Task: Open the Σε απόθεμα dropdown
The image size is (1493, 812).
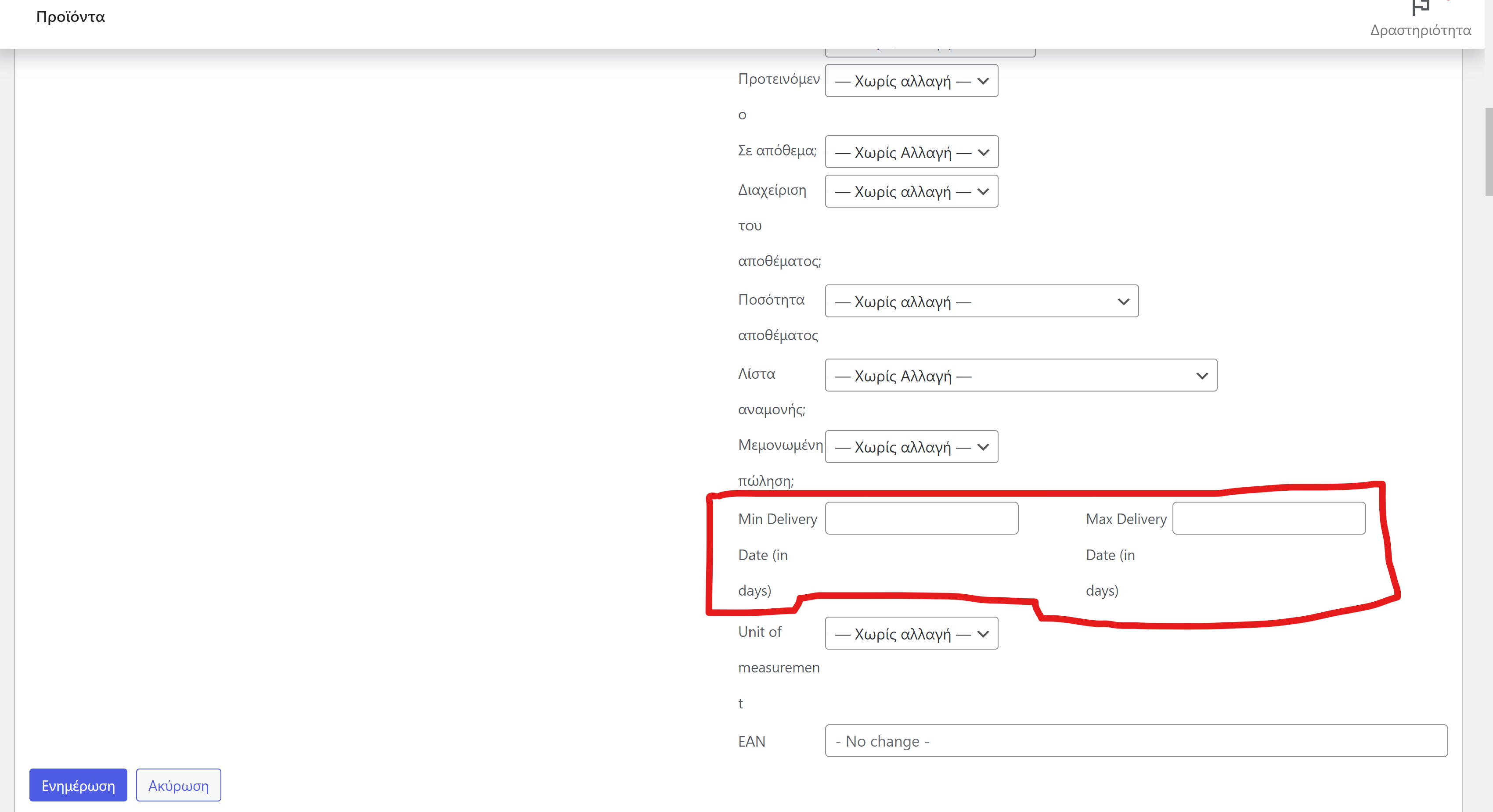Action: (911, 152)
